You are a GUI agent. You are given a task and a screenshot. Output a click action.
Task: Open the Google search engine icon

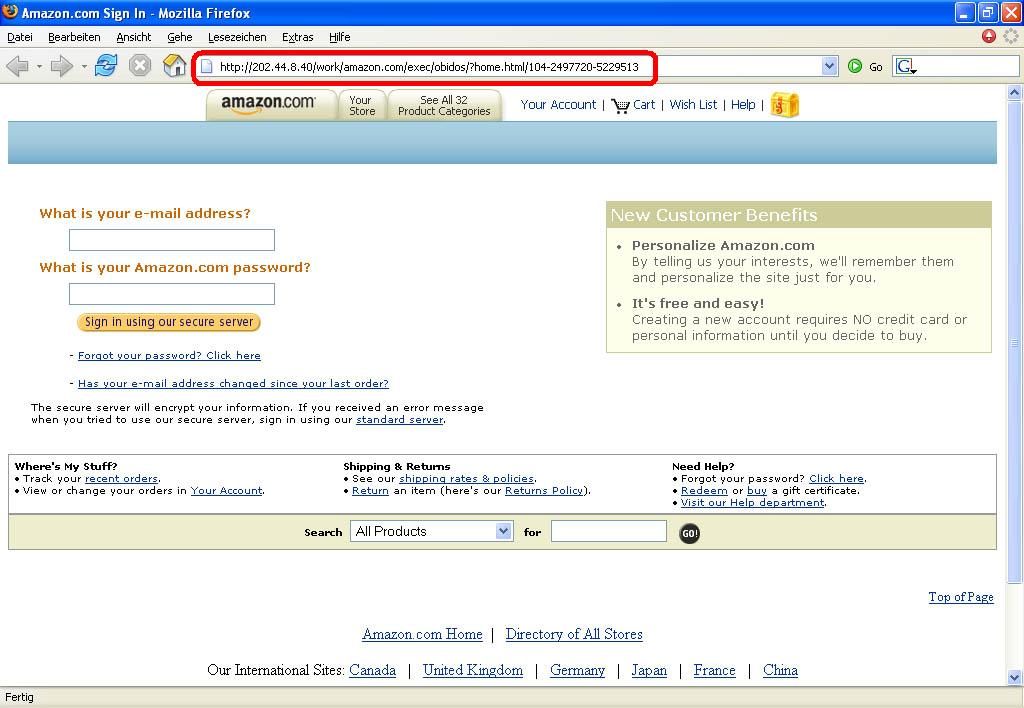(906, 66)
